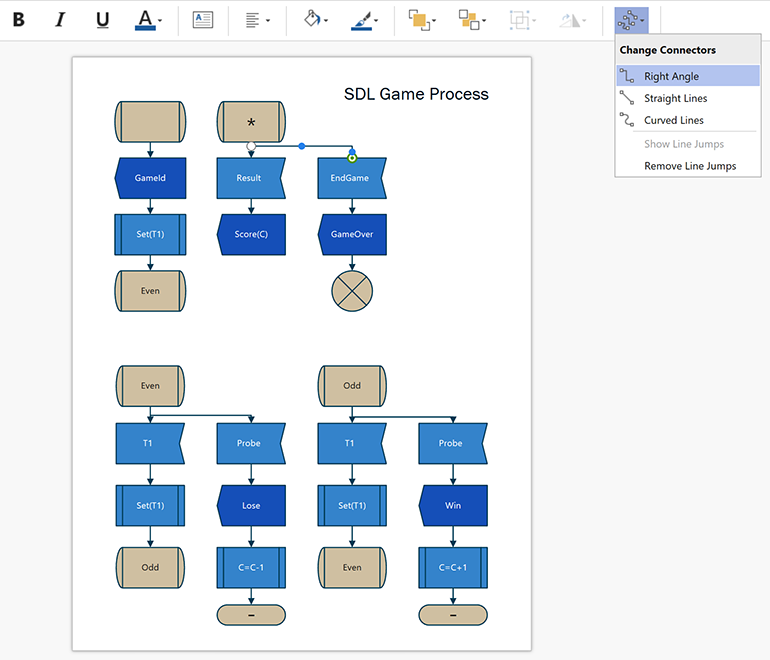Click the line color pen icon
Screen dimensions: 770x660
click(x=363, y=17)
